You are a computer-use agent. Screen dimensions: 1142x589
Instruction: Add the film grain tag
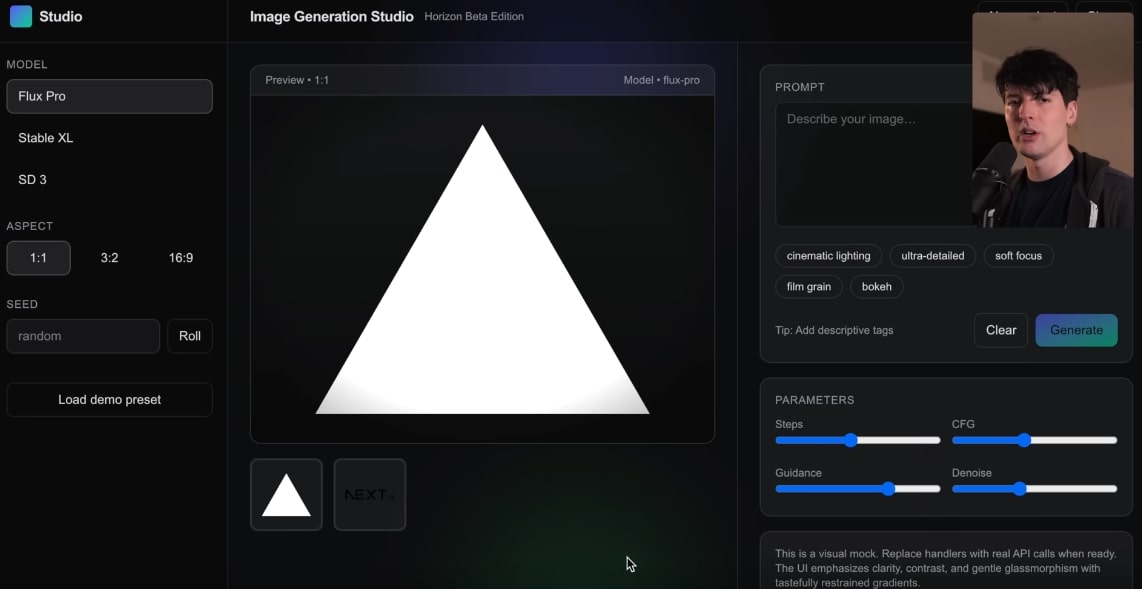(808, 287)
